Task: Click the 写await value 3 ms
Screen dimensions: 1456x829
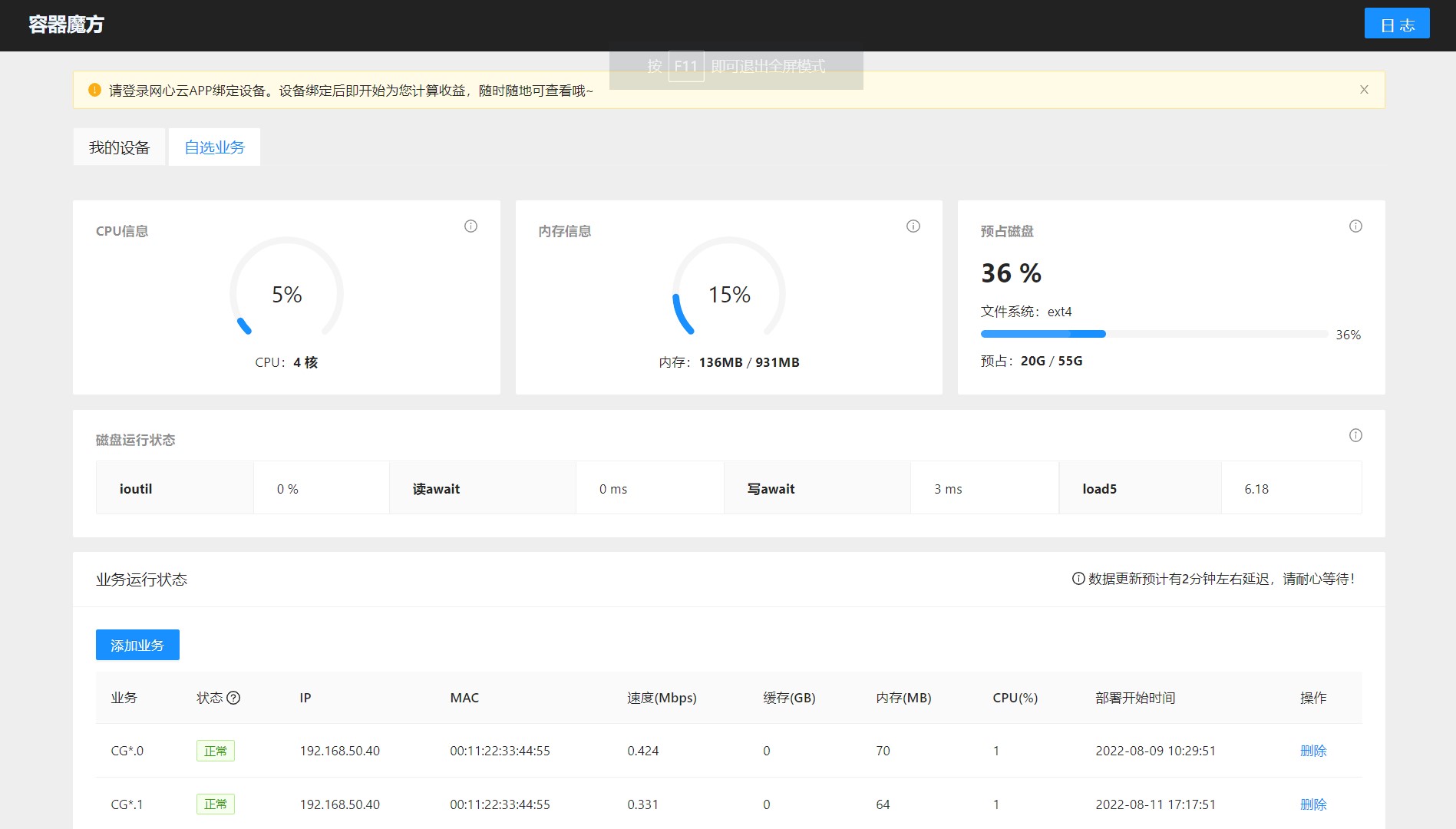Action: (948, 489)
